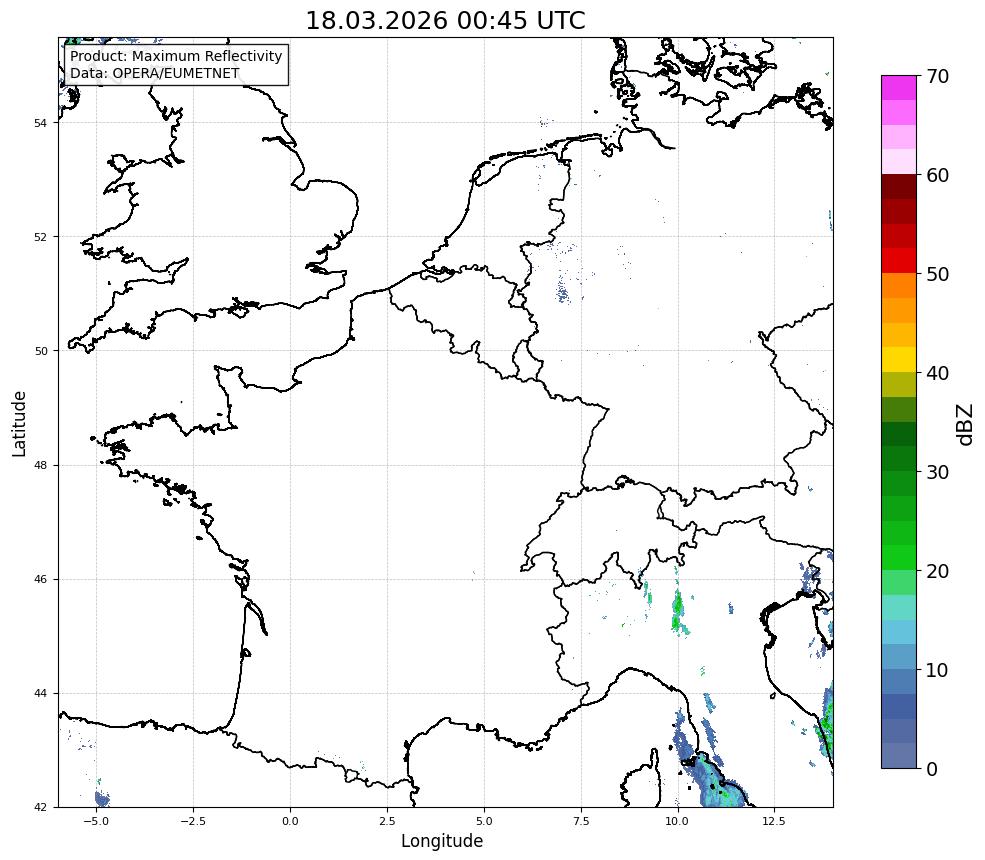985x860 pixels.
Task: Click the latitude tick label 42
Action: [40, 807]
